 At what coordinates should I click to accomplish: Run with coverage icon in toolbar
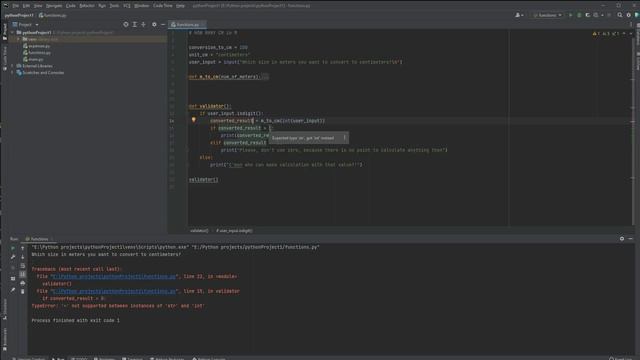(x=588, y=15)
